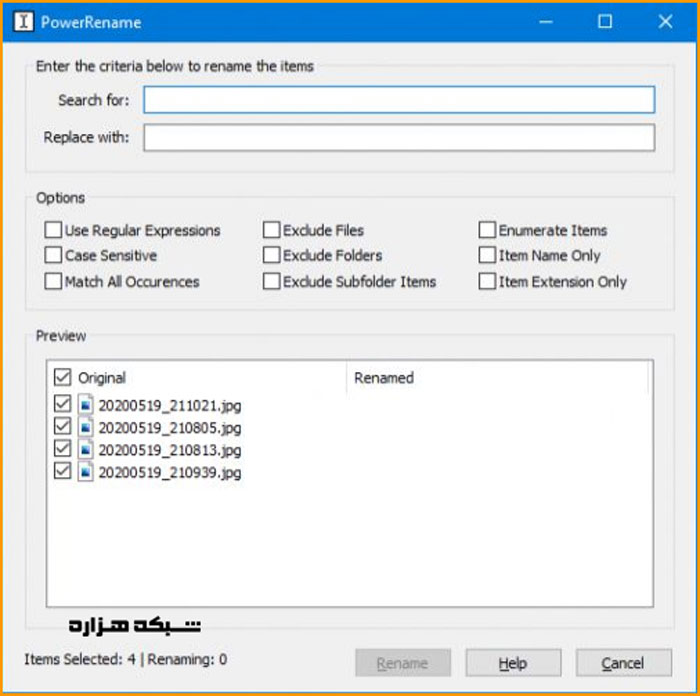
Task: Click the Original column header
Action: point(102,378)
